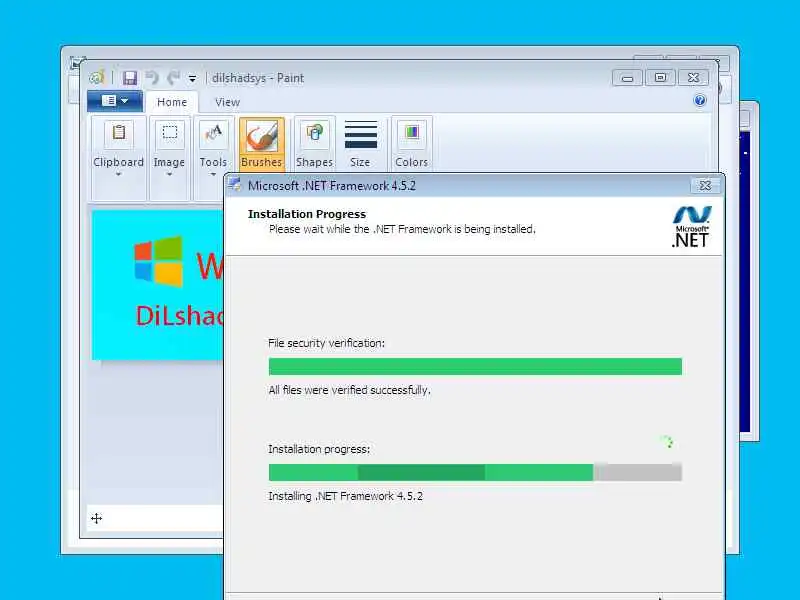Image resolution: width=800 pixels, height=600 pixels.
Task: Click the .NET installer title bar icon
Action: pos(234,185)
